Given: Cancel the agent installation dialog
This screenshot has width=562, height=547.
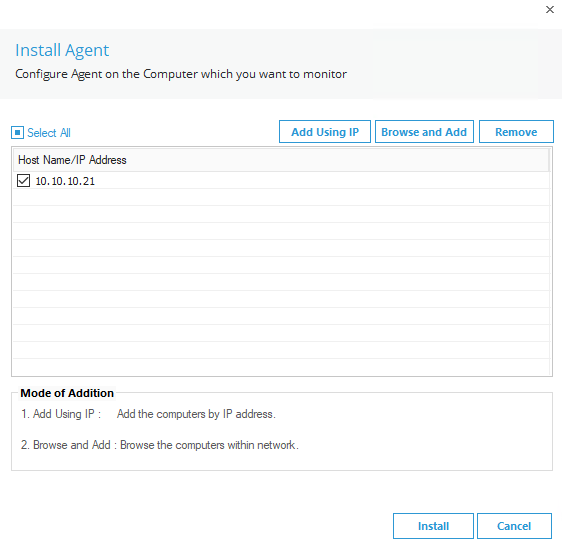Looking at the screenshot, I should [514, 526].
